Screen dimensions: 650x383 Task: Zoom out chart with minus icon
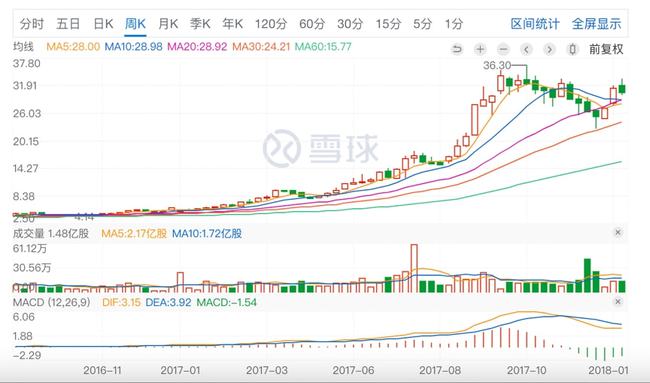pyautogui.click(x=503, y=49)
